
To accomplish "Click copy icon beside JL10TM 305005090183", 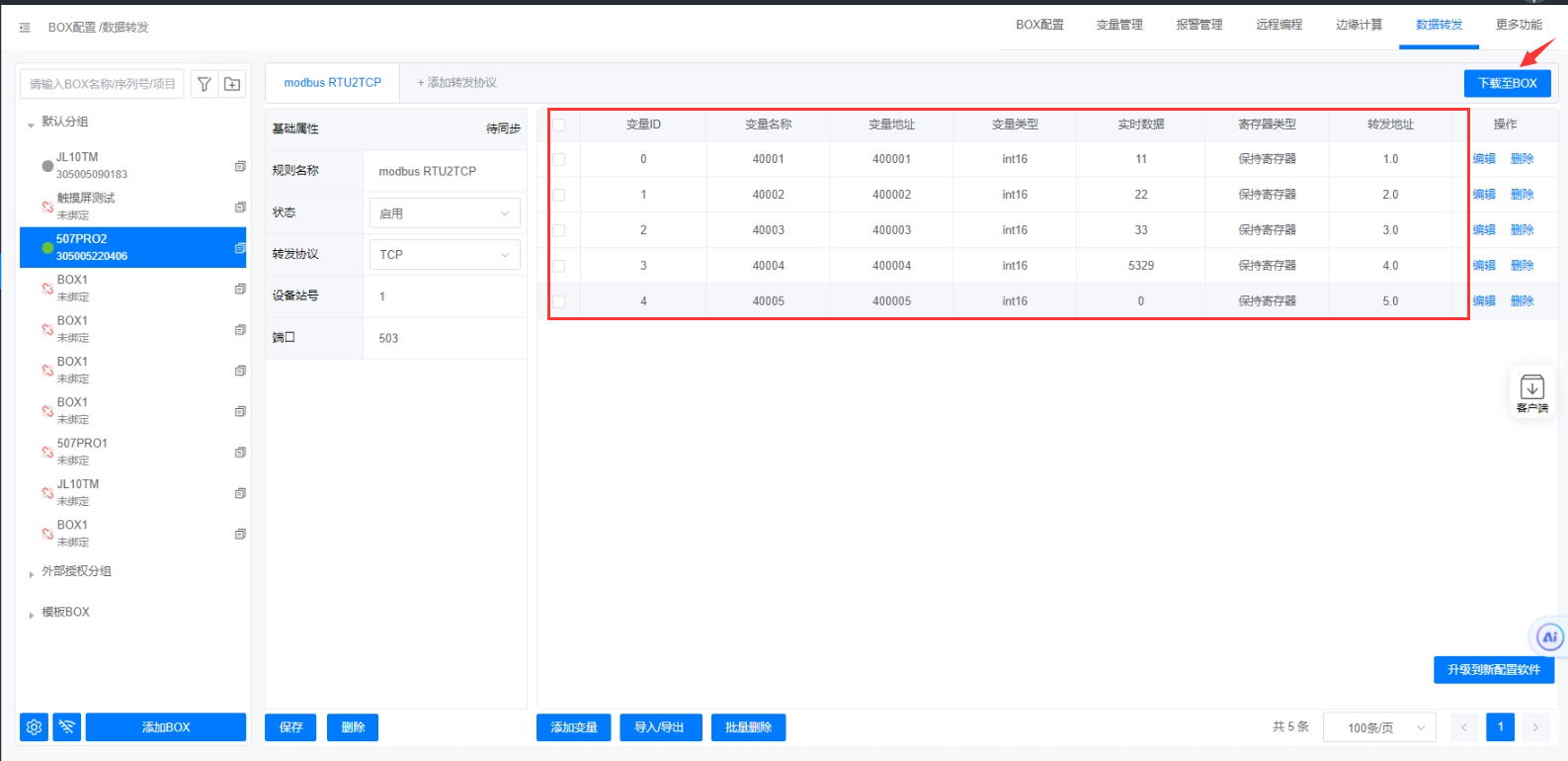I will [240, 166].
